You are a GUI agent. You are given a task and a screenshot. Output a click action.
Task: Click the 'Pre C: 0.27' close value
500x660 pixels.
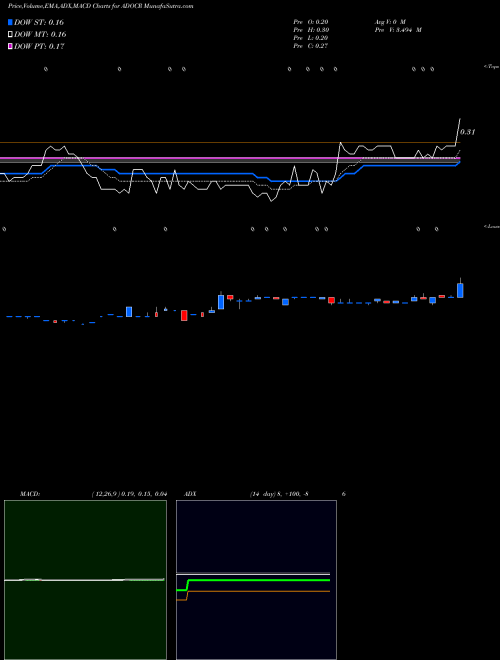coord(311,46)
